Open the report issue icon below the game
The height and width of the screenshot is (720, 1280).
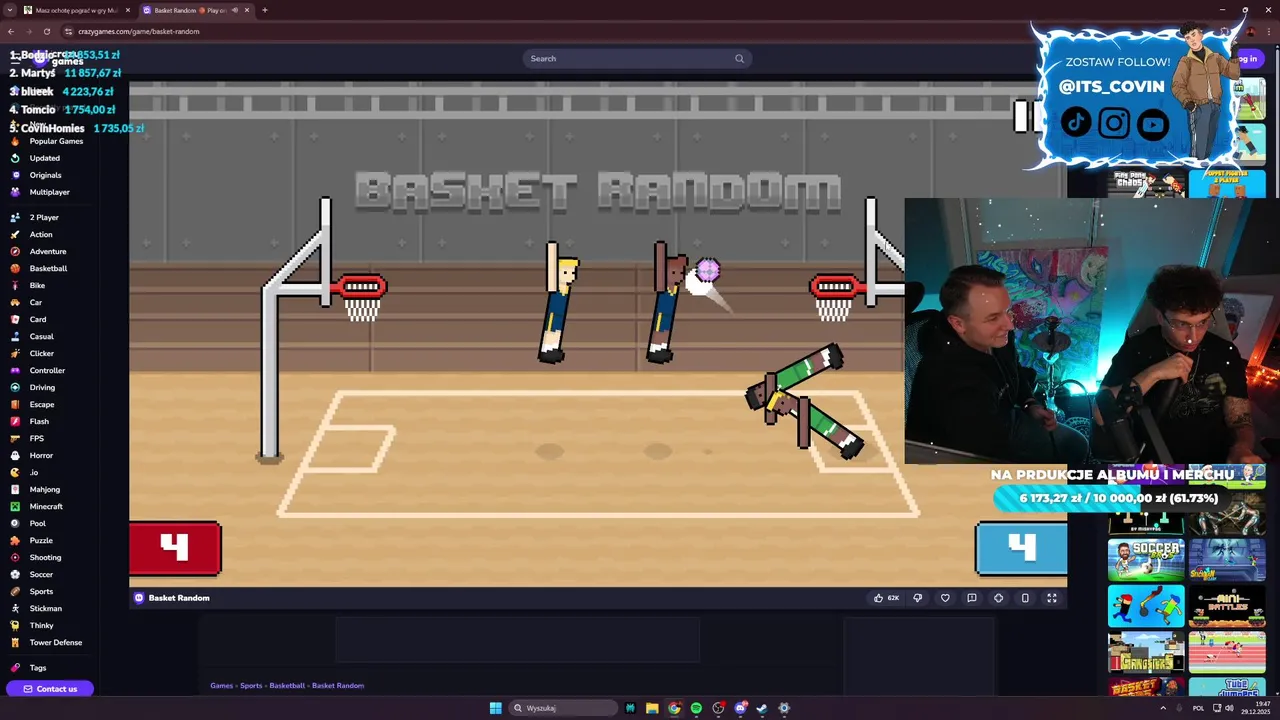(971, 598)
